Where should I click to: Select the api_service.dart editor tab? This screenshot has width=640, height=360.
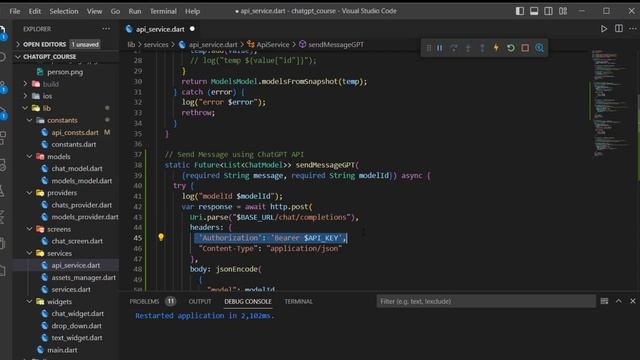tap(160, 29)
